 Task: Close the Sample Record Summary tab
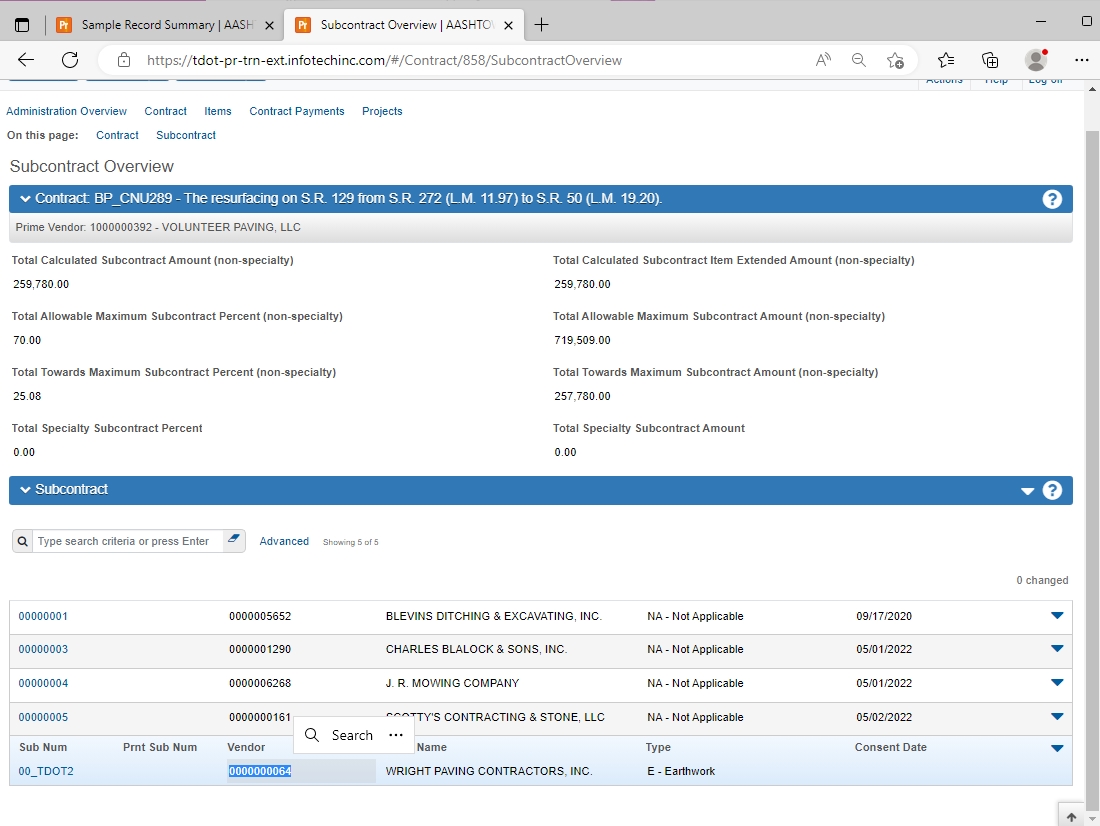coord(269,25)
